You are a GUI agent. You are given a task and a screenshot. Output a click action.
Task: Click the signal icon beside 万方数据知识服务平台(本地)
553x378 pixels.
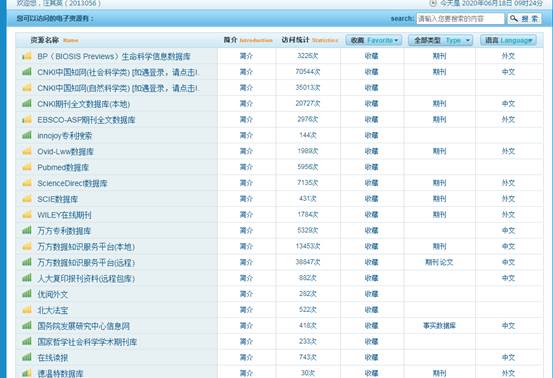tap(27, 246)
